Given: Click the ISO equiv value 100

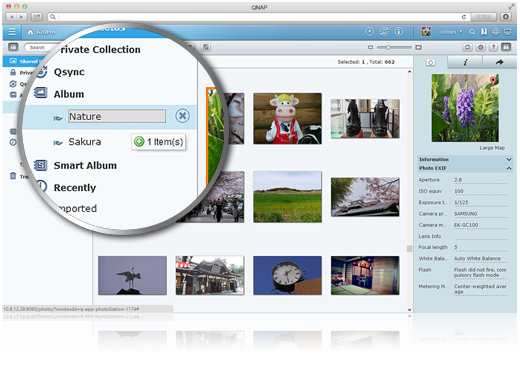Looking at the screenshot, I should pos(459,191).
